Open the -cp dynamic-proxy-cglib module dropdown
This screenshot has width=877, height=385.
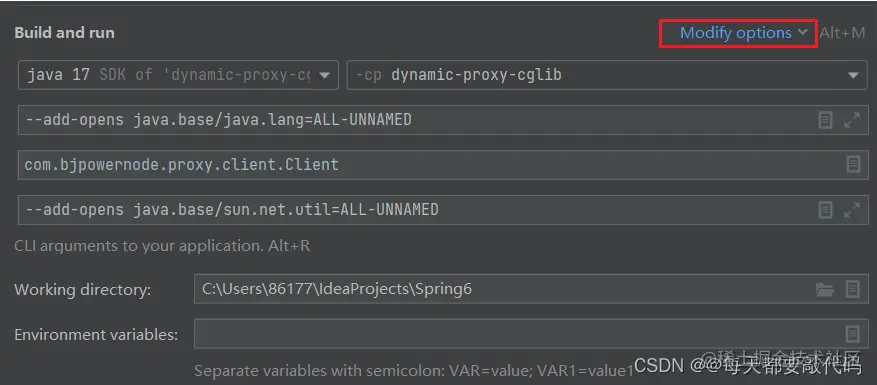(x=607, y=75)
